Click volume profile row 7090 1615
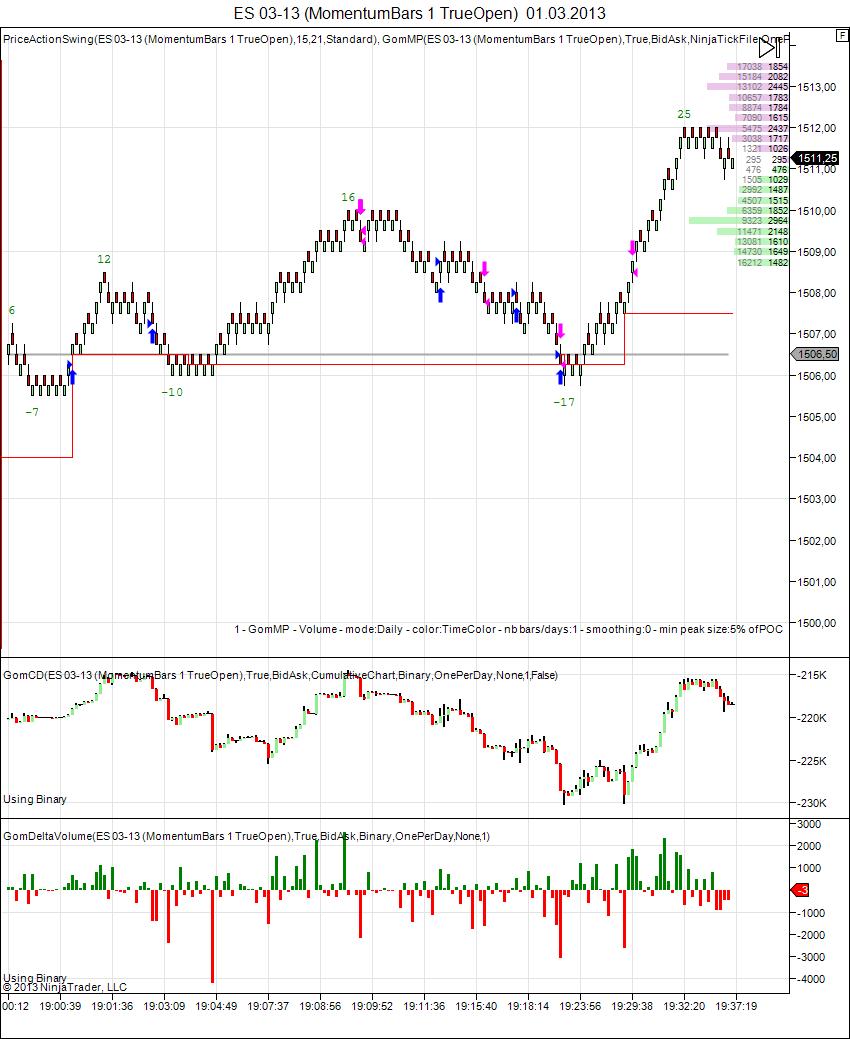This screenshot has height=1039, width=850. (762, 118)
